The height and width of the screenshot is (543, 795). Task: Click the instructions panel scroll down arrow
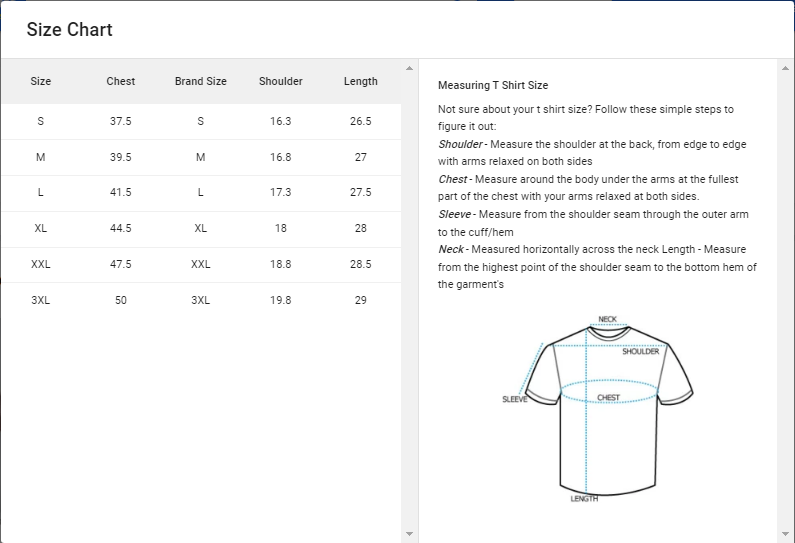click(786, 533)
